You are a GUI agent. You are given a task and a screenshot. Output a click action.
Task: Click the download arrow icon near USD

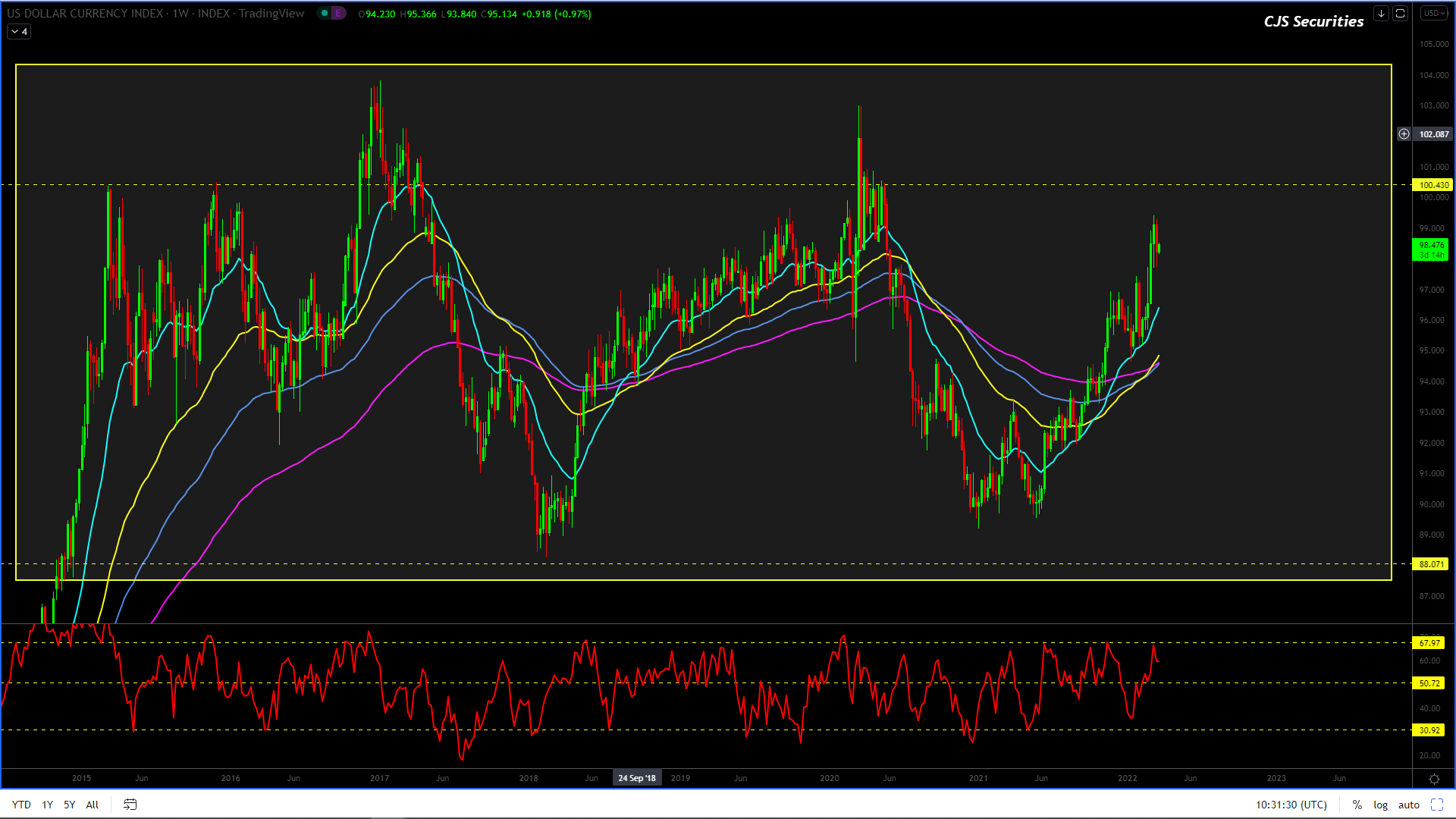coord(1381,13)
